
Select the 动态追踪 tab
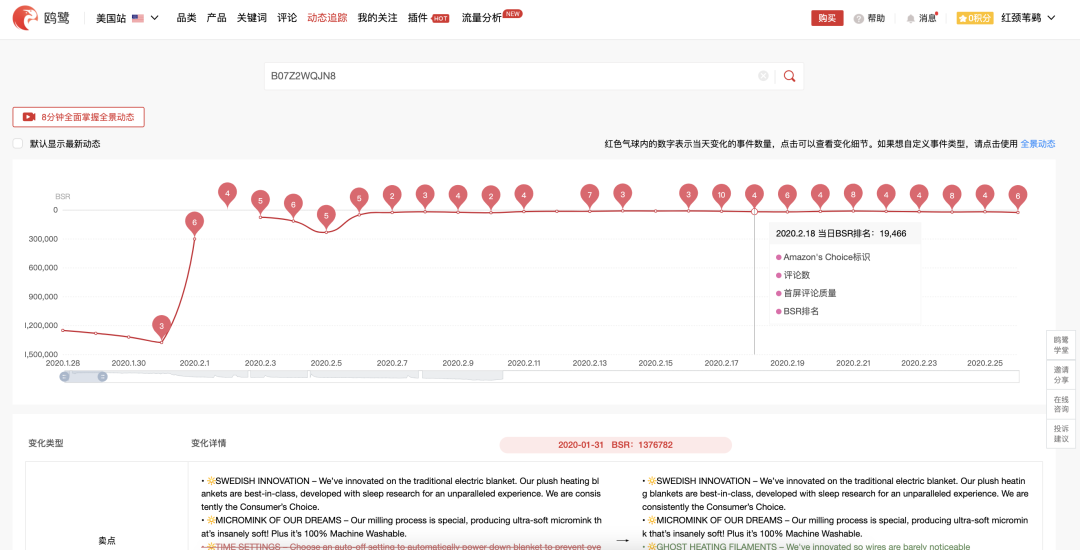(327, 18)
